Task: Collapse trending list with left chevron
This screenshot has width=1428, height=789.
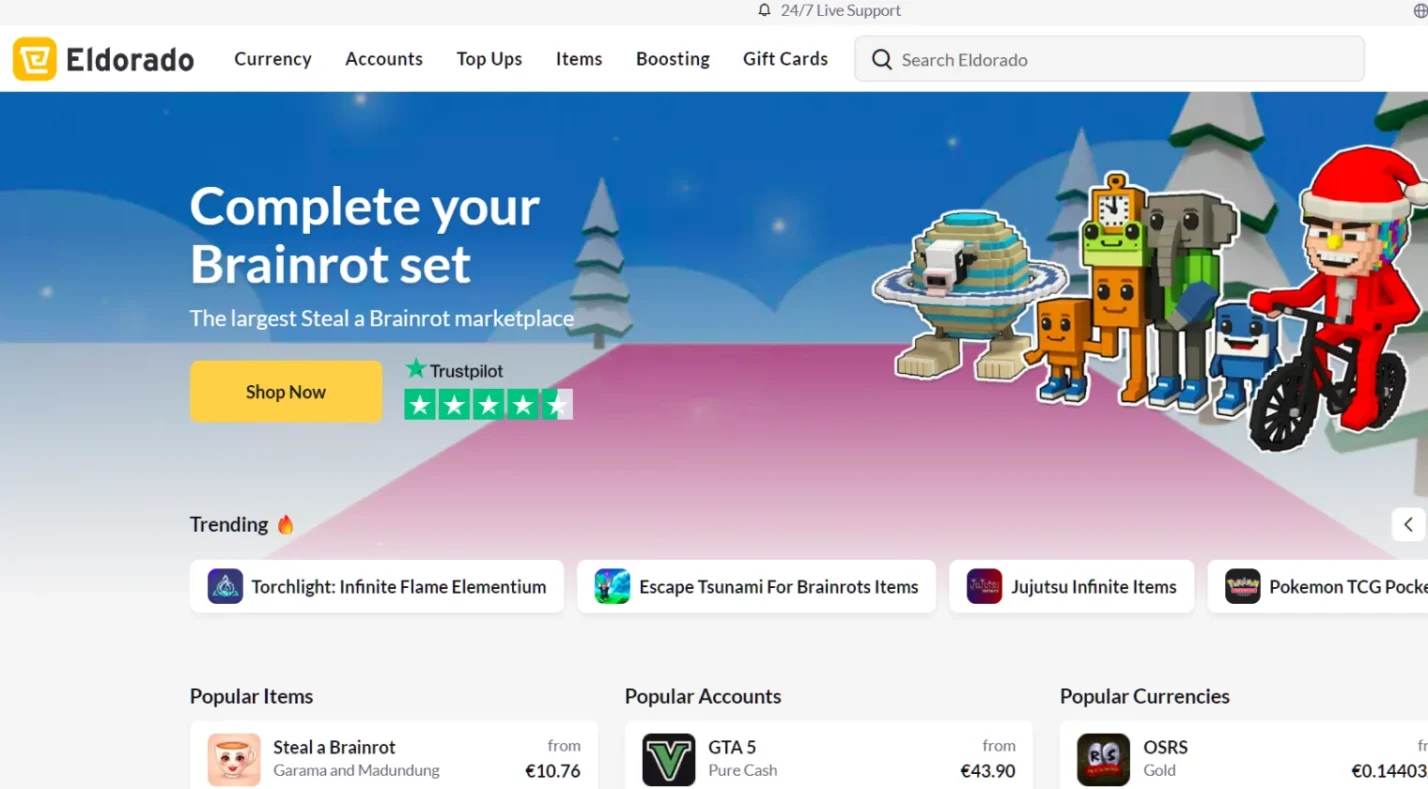Action: click(x=1408, y=524)
